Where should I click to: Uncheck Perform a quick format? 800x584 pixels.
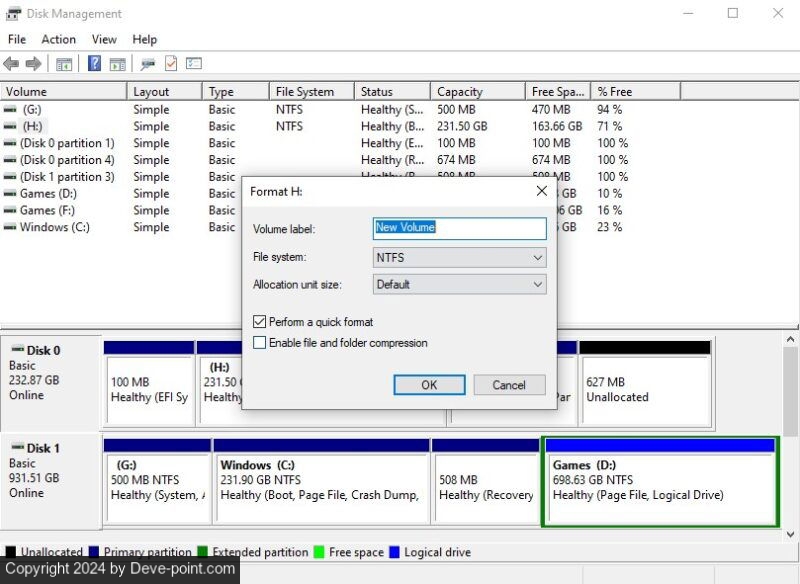pyautogui.click(x=260, y=322)
